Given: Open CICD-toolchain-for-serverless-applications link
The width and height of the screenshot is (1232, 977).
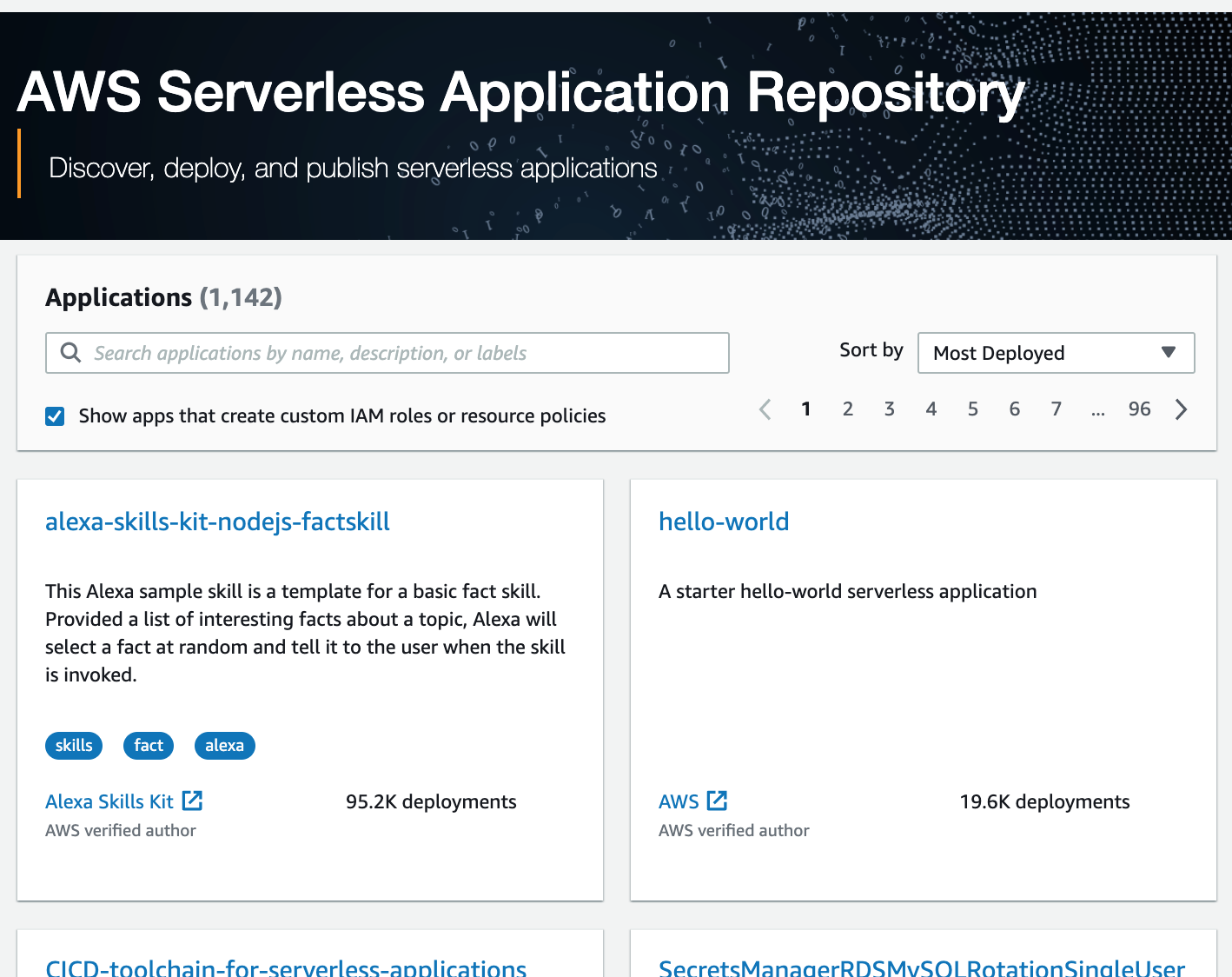Looking at the screenshot, I should tap(286, 967).
